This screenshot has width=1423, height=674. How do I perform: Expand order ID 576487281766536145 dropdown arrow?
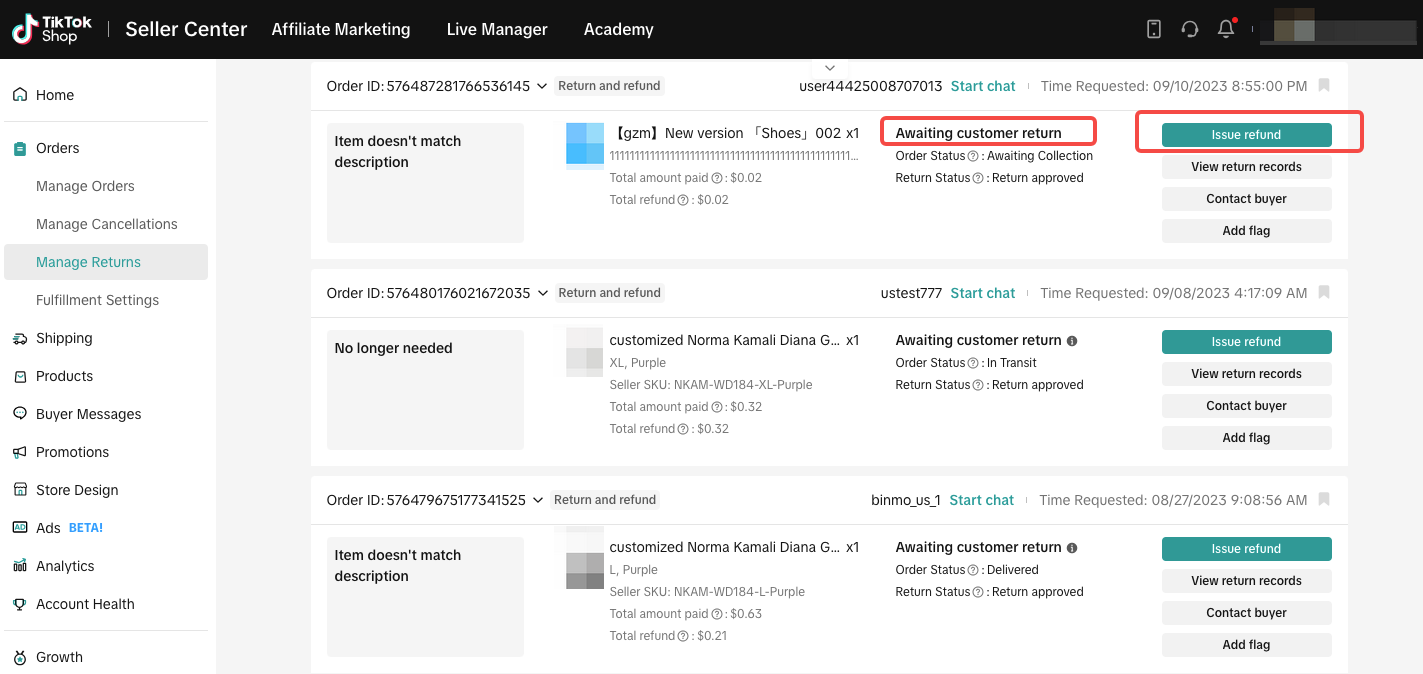click(542, 86)
